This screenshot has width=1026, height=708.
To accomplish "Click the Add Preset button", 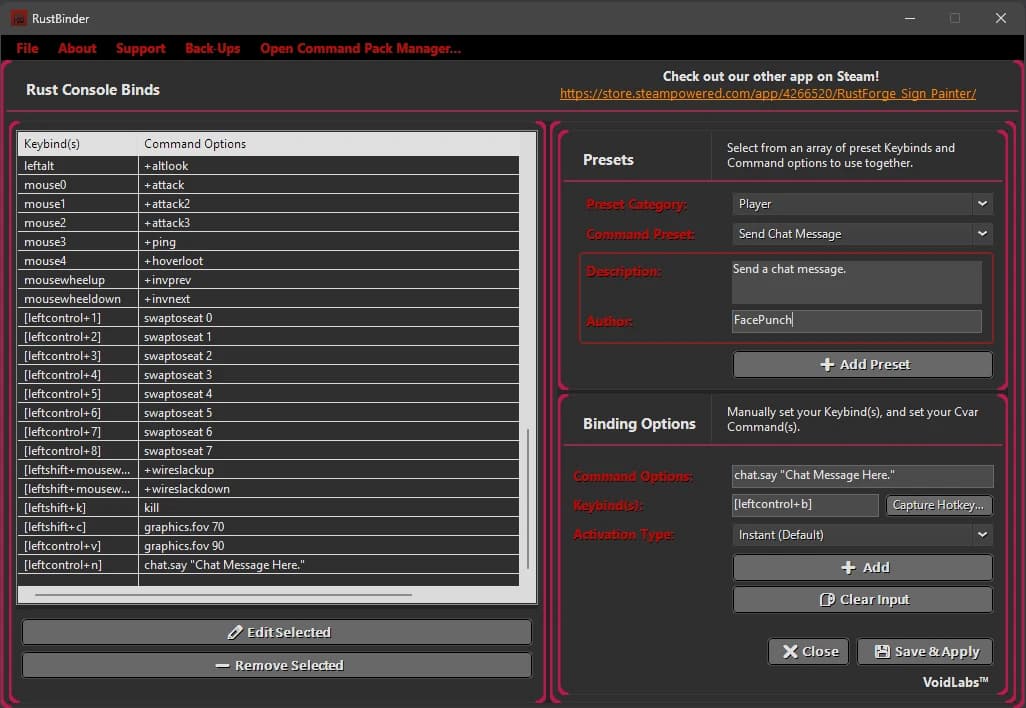I will coord(863,364).
